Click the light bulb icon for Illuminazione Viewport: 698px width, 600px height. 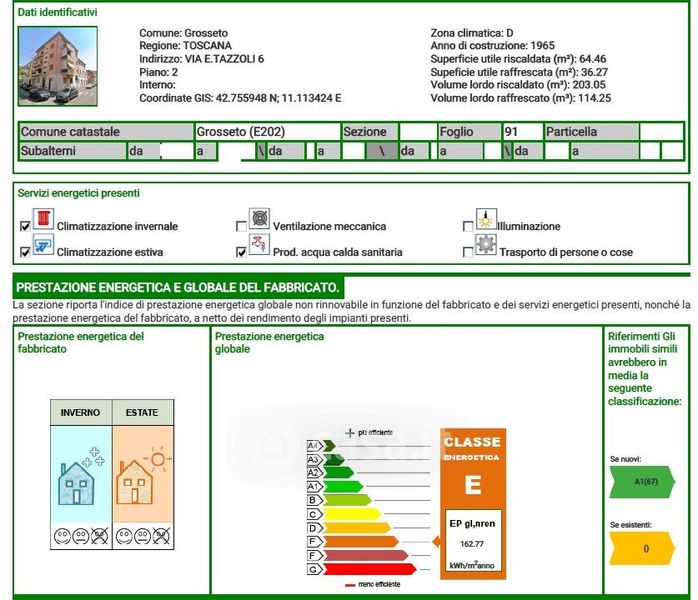pyautogui.click(x=486, y=219)
